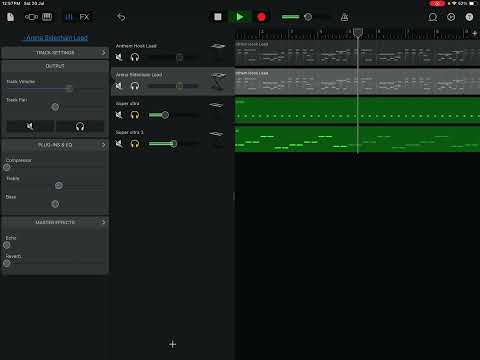
Task: Solo track using the side panel headphones button
Action: point(80,126)
